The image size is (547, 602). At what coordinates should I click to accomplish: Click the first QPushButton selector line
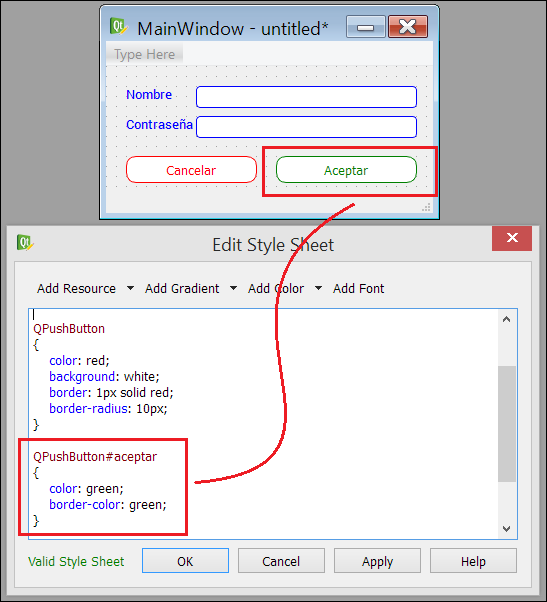coord(69,329)
